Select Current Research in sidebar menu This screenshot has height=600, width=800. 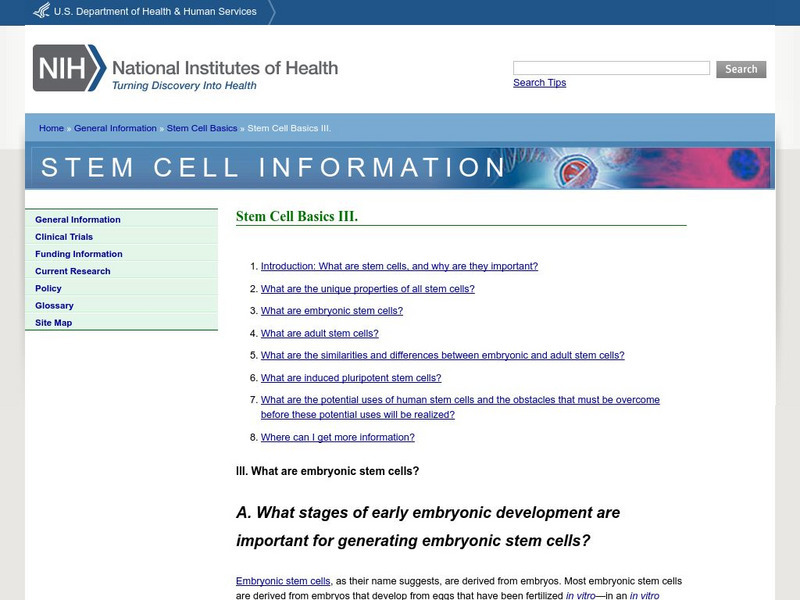(72, 271)
